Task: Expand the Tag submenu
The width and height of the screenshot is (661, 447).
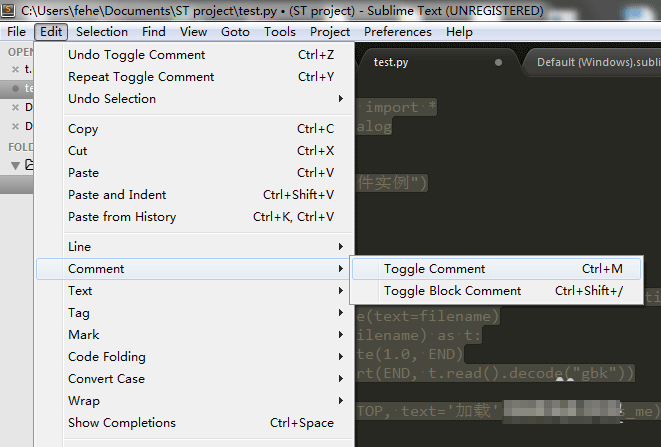Action: coord(194,312)
